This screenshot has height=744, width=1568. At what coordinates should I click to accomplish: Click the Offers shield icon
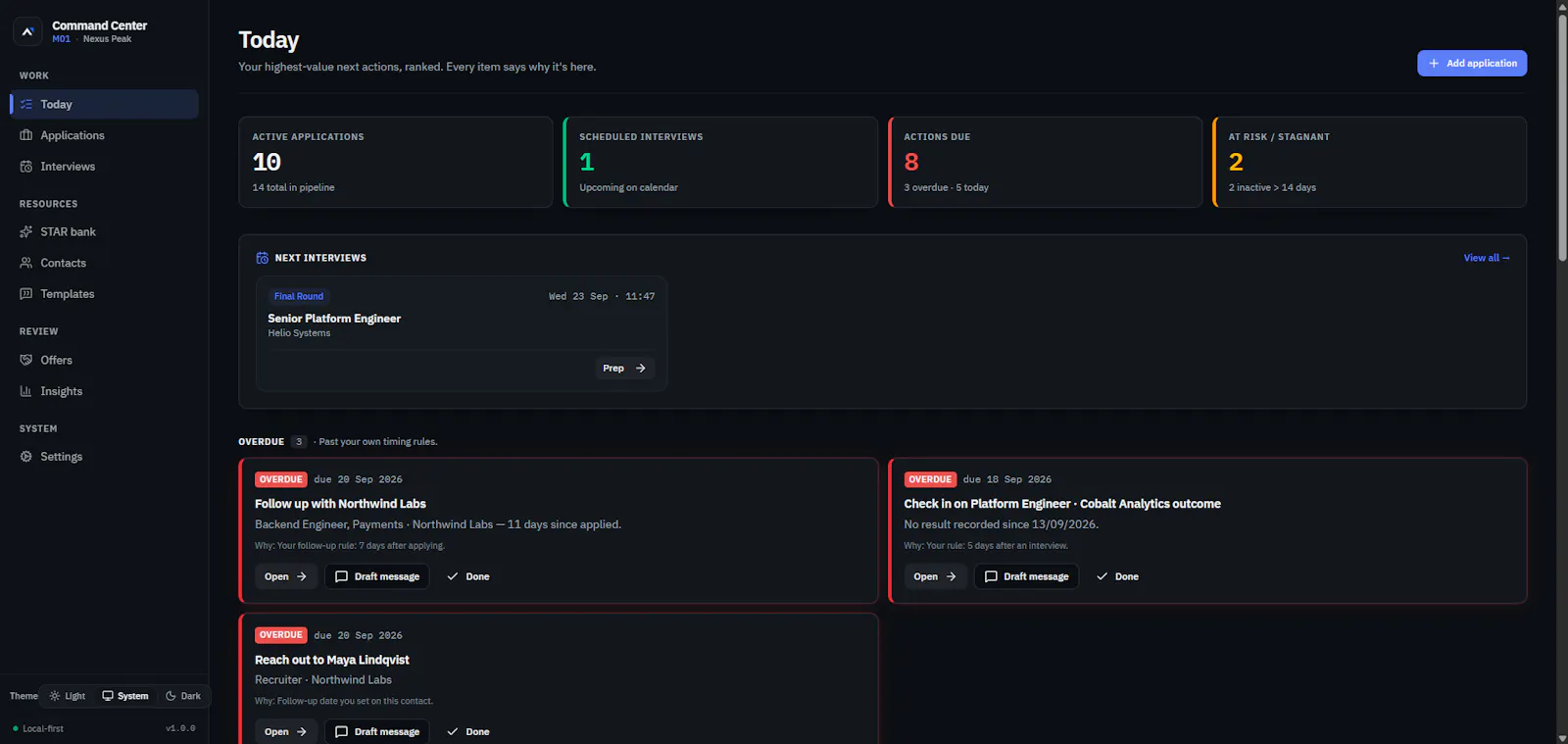(26, 360)
